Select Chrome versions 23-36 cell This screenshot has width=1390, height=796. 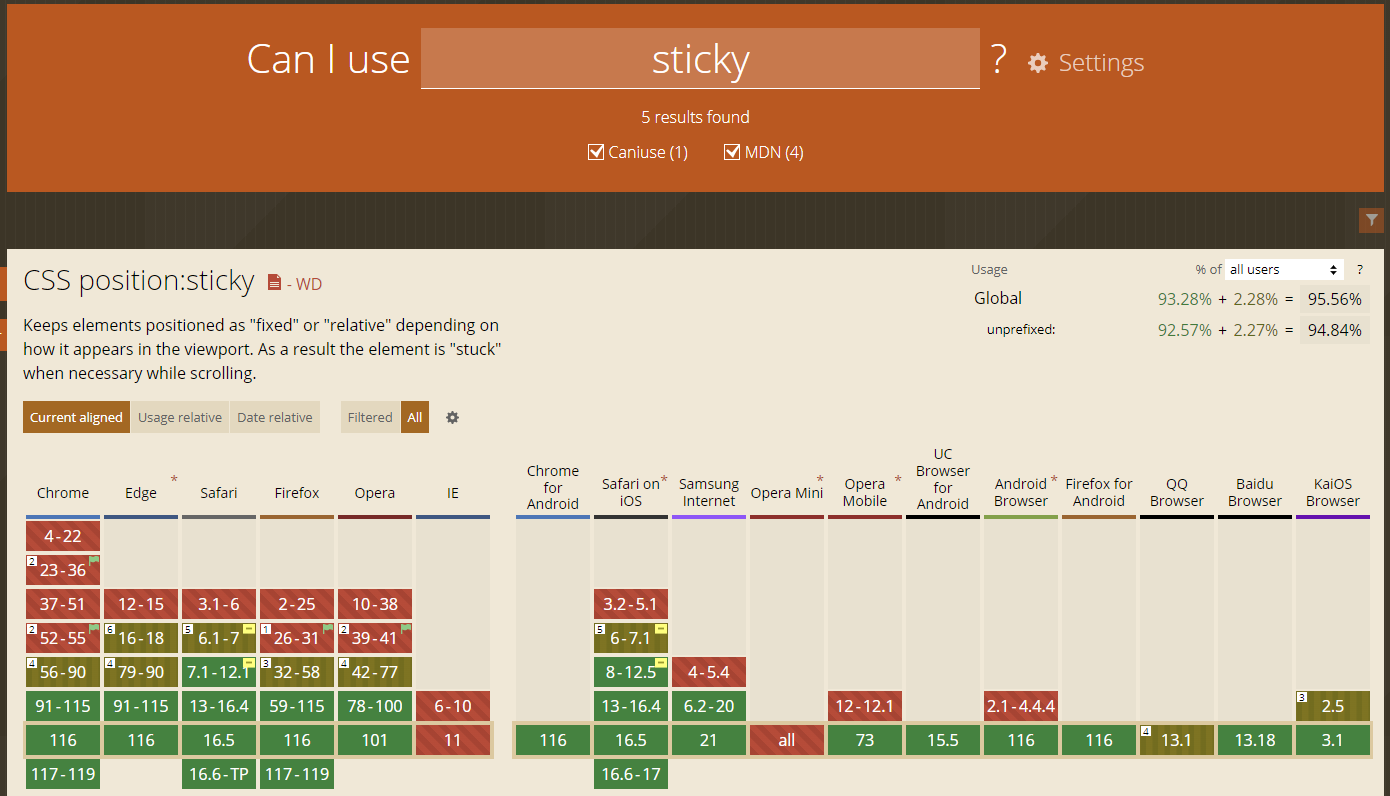click(x=63, y=570)
